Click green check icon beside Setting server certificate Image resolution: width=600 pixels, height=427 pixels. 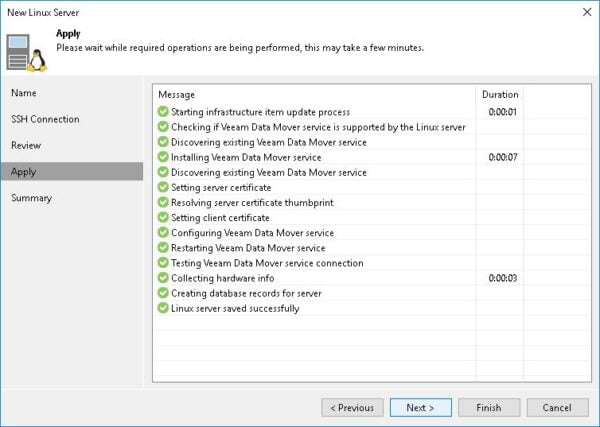click(163, 187)
